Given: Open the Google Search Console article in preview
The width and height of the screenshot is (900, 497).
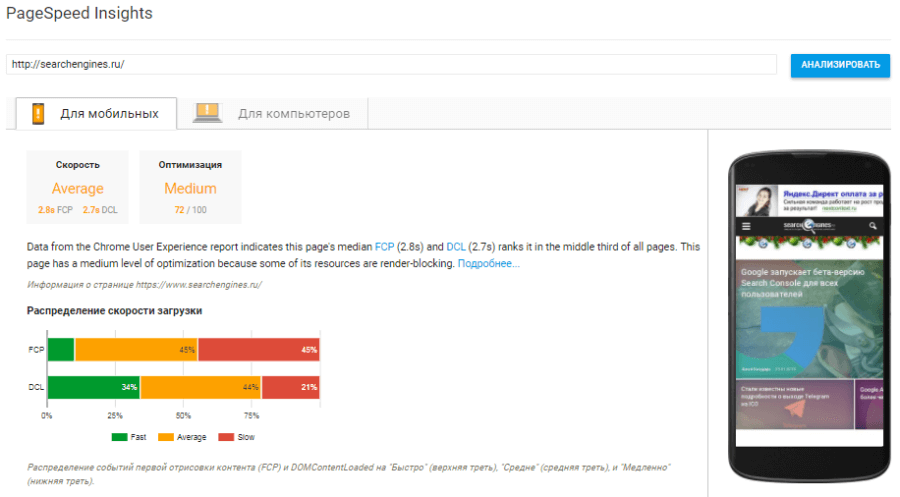Looking at the screenshot, I should pos(809,319).
